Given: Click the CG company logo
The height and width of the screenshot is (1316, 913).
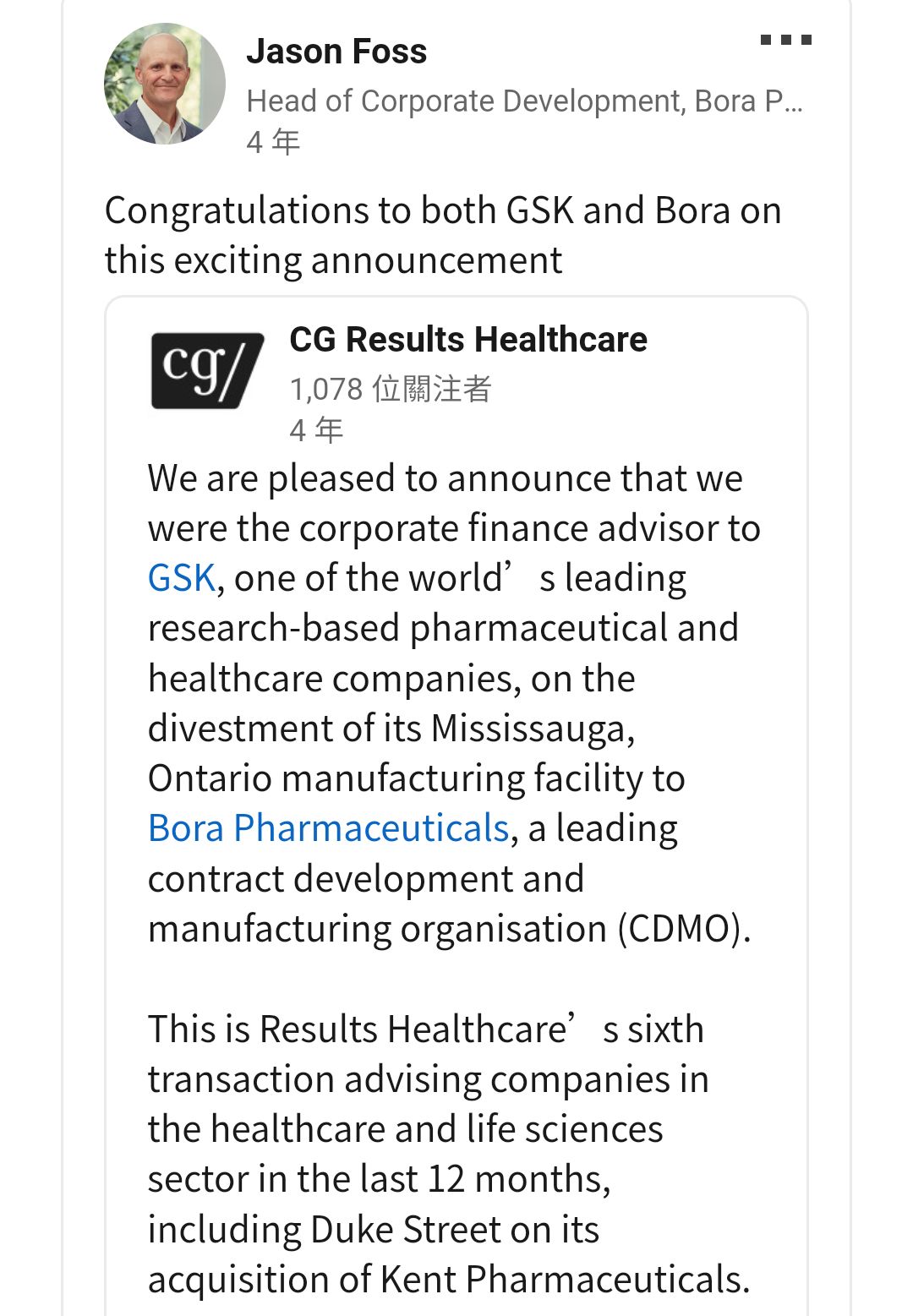Looking at the screenshot, I should click(206, 370).
